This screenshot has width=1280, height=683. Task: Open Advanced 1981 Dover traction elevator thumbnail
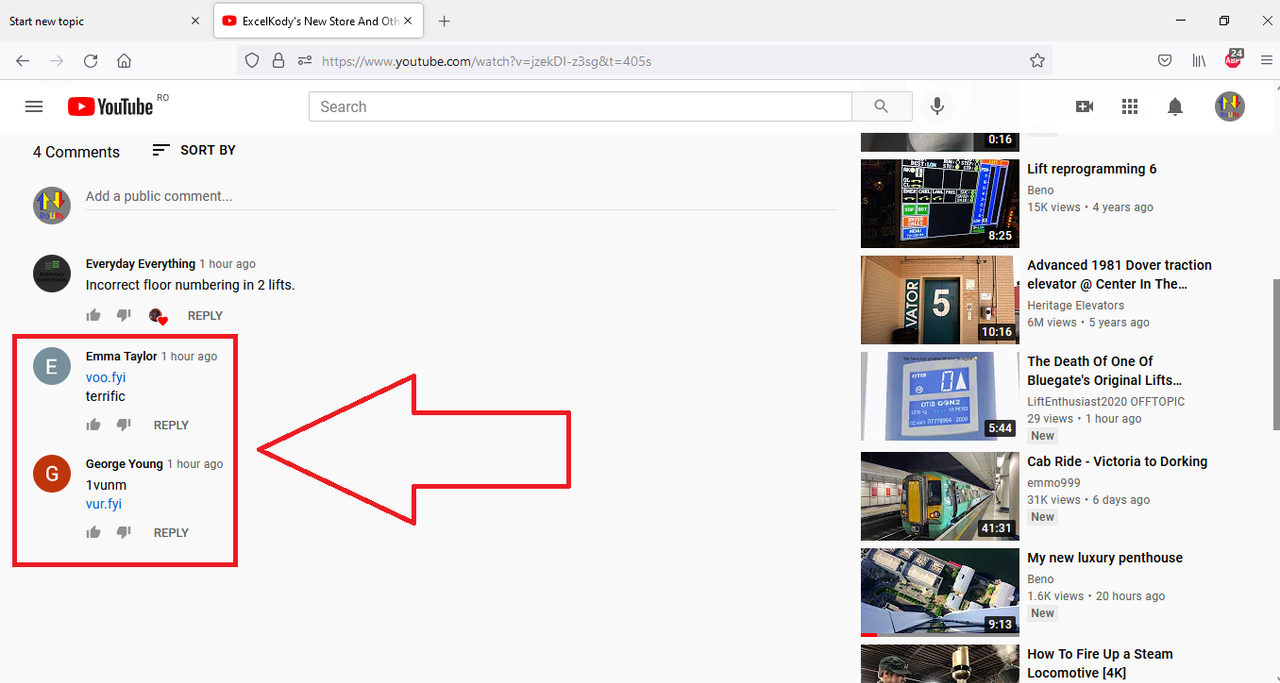coord(940,300)
